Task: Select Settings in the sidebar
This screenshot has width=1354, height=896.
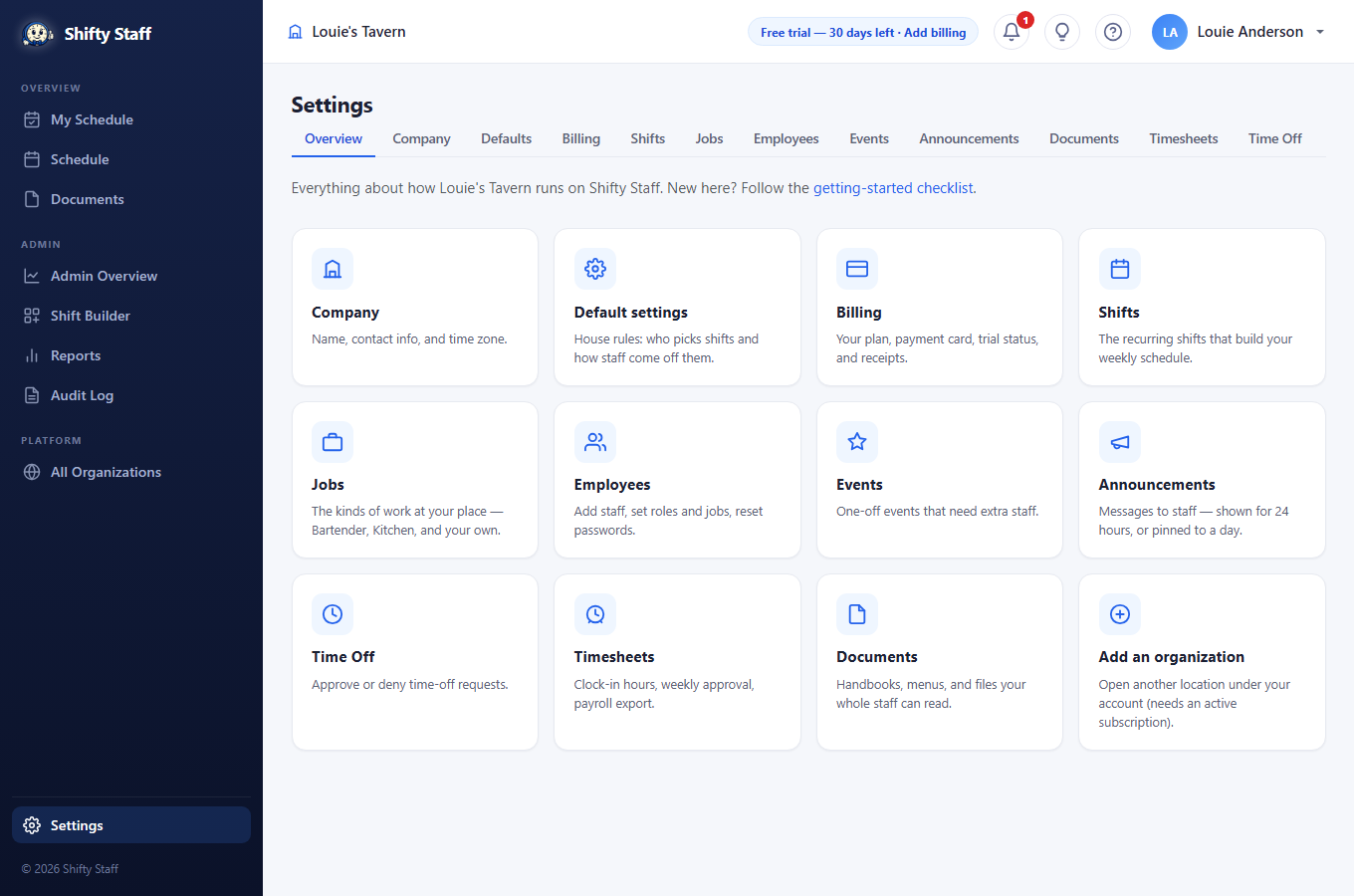Action: [x=131, y=825]
